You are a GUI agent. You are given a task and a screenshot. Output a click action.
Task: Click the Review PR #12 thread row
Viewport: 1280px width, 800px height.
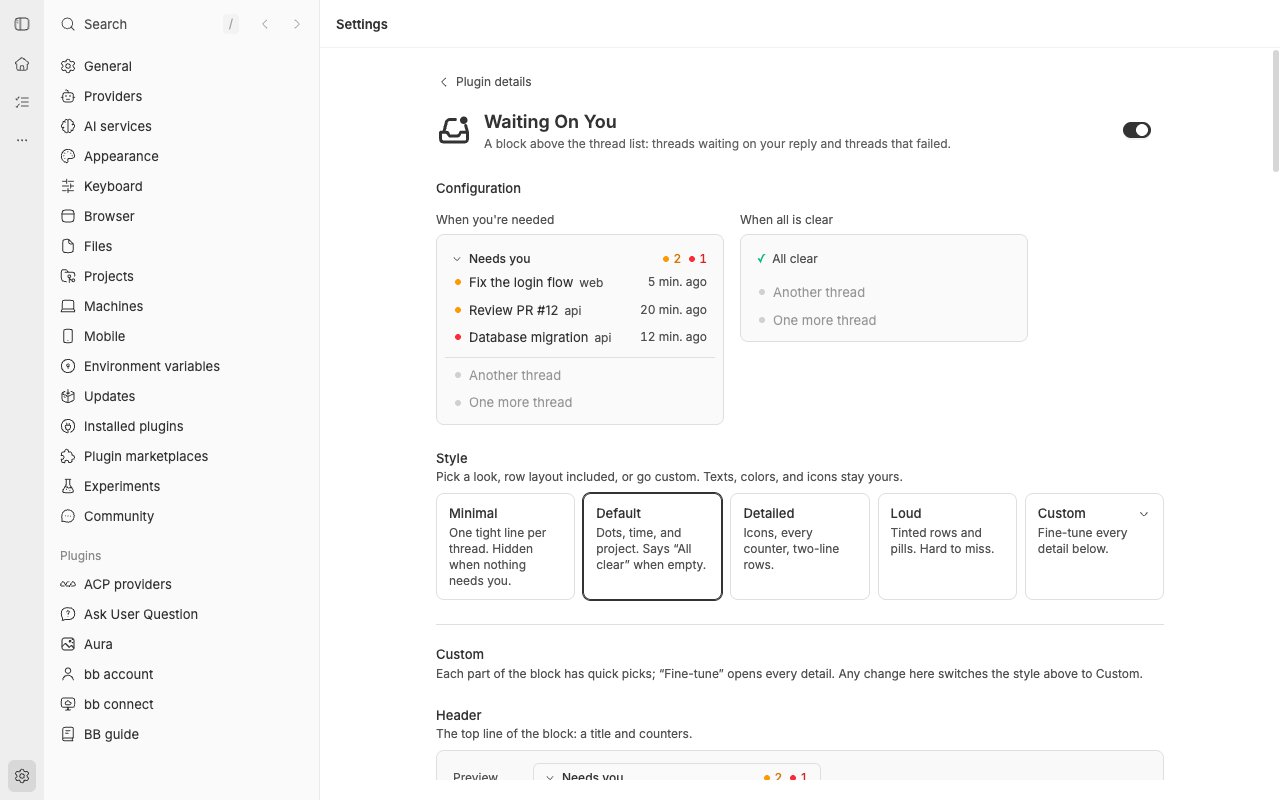tap(580, 310)
